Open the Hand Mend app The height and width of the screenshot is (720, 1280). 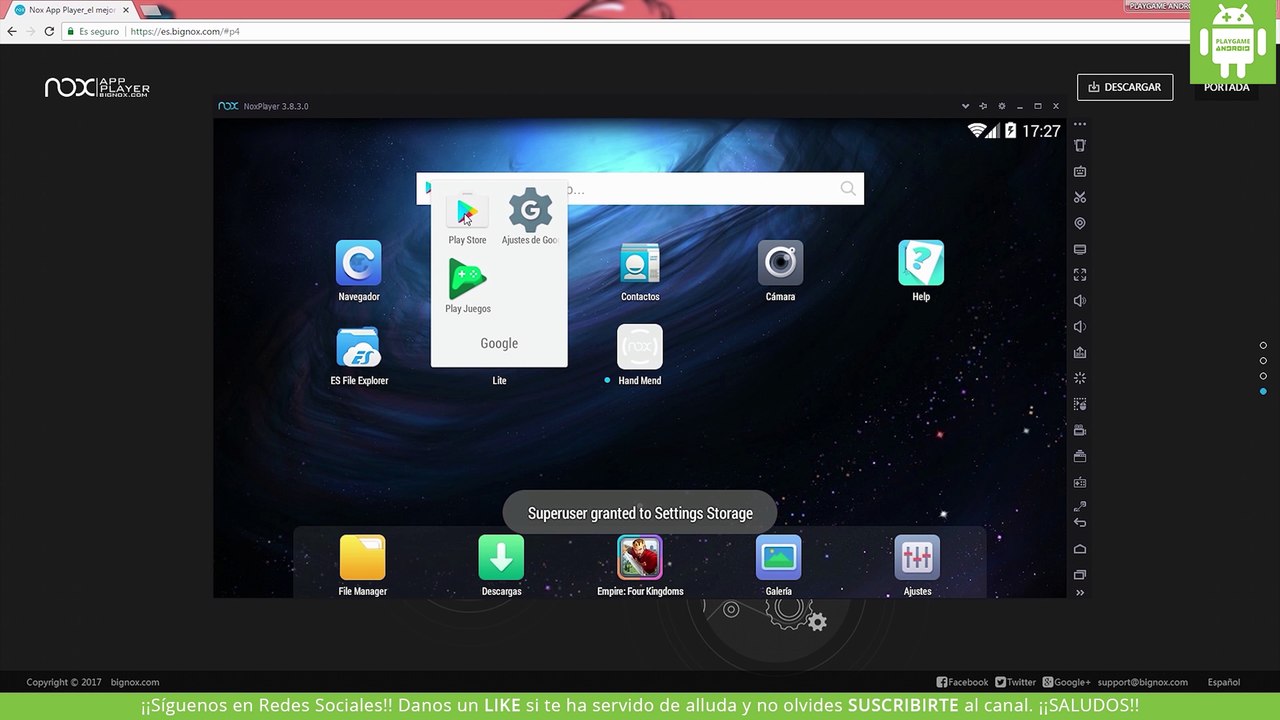(x=640, y=355)
